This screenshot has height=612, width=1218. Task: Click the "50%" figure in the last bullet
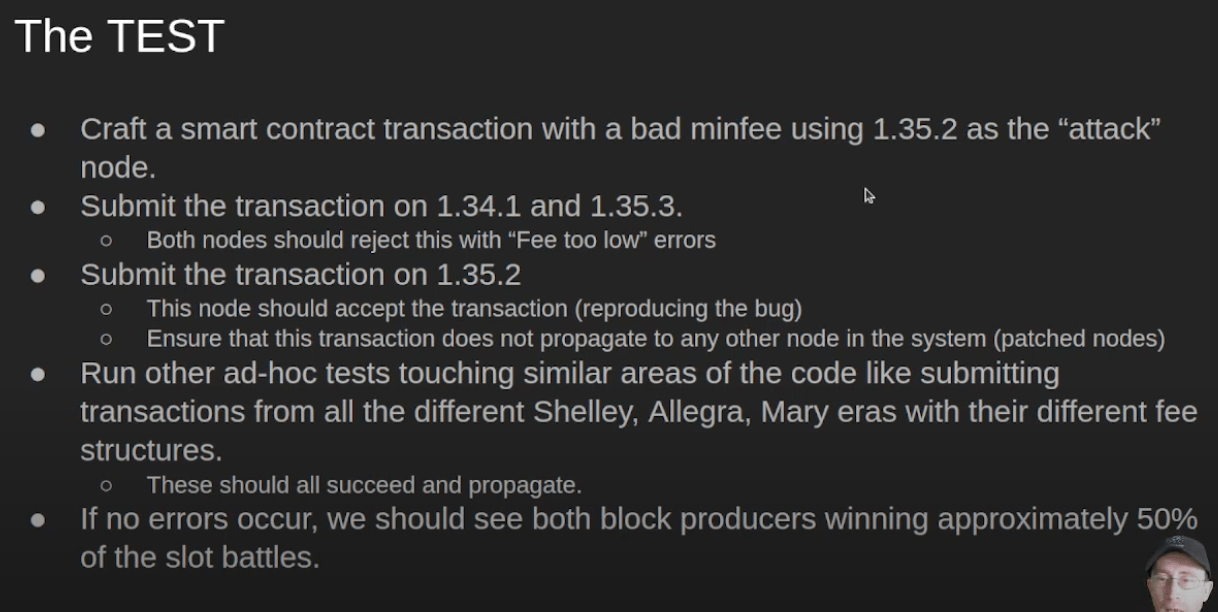pos(1166,519)
